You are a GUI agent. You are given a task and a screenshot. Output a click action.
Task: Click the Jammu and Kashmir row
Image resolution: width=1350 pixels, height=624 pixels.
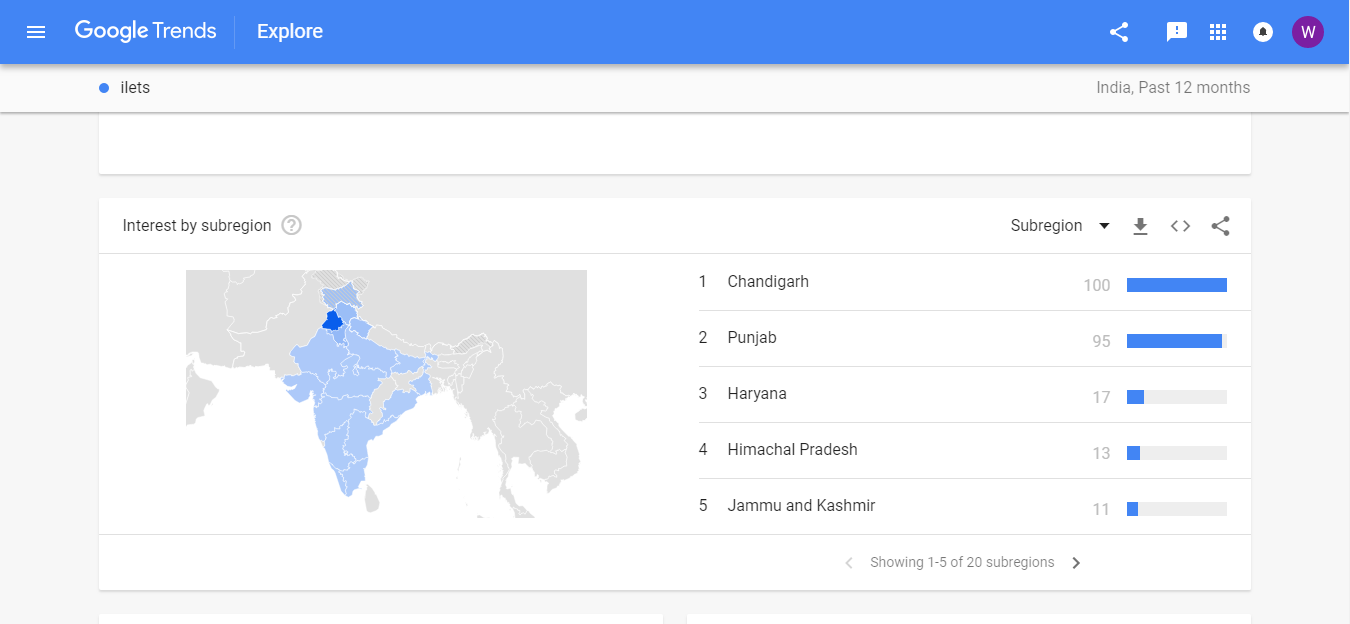pyautogui.click(x=801, y=506)
